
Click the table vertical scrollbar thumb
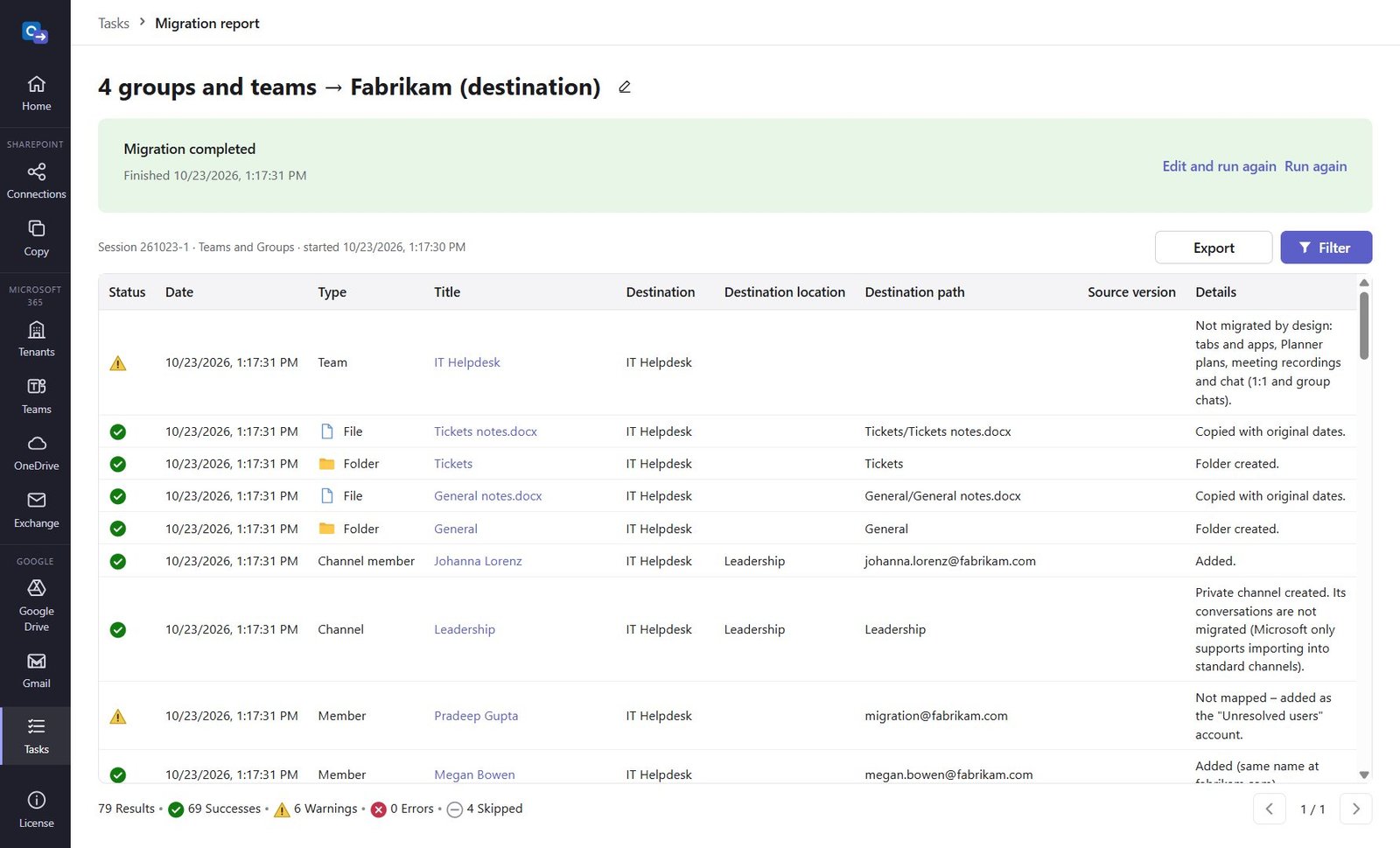click(1363, 325)
